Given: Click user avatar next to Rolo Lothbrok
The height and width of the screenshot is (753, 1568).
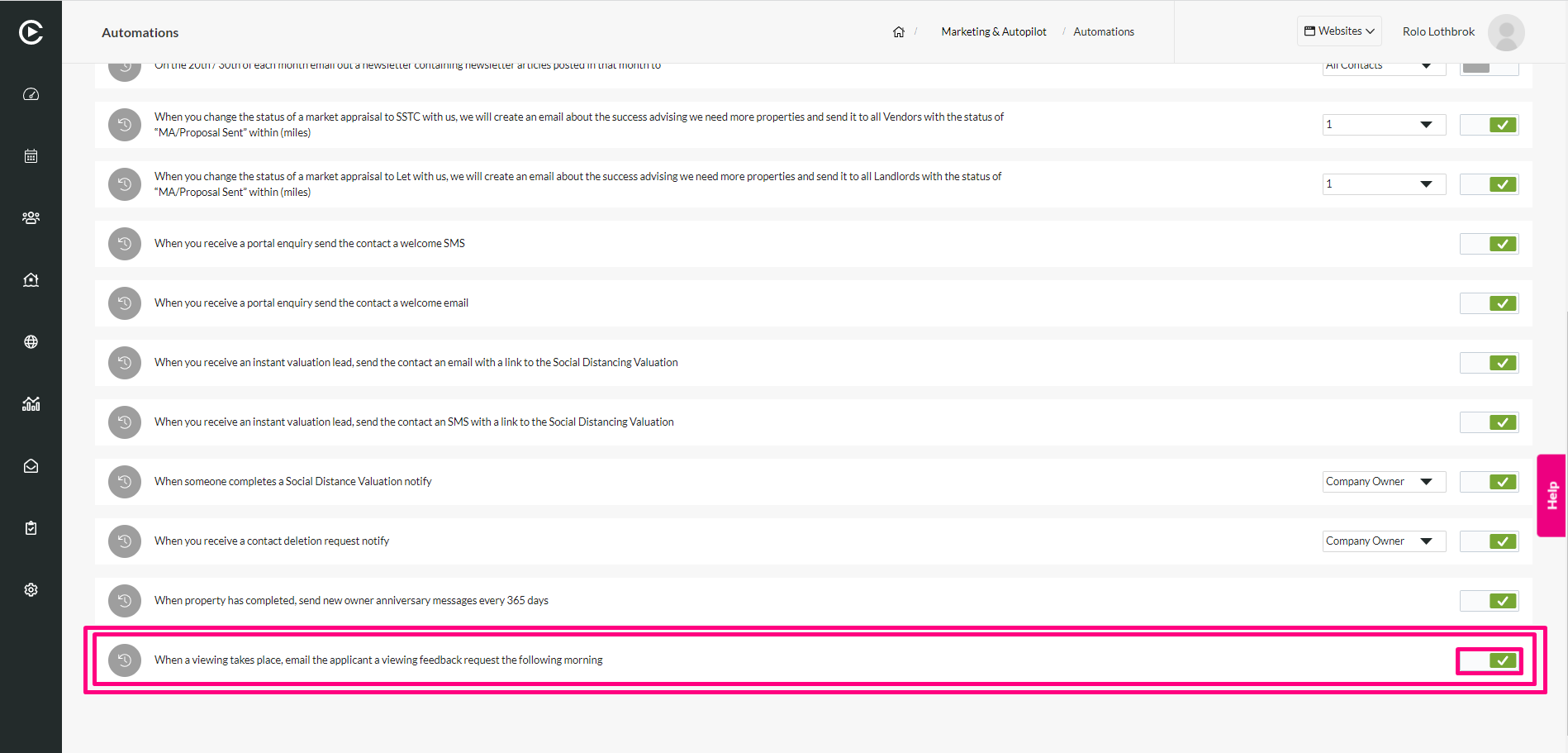Looking at the screenshot, I should pyautogui.click(x=1506, y=32).
